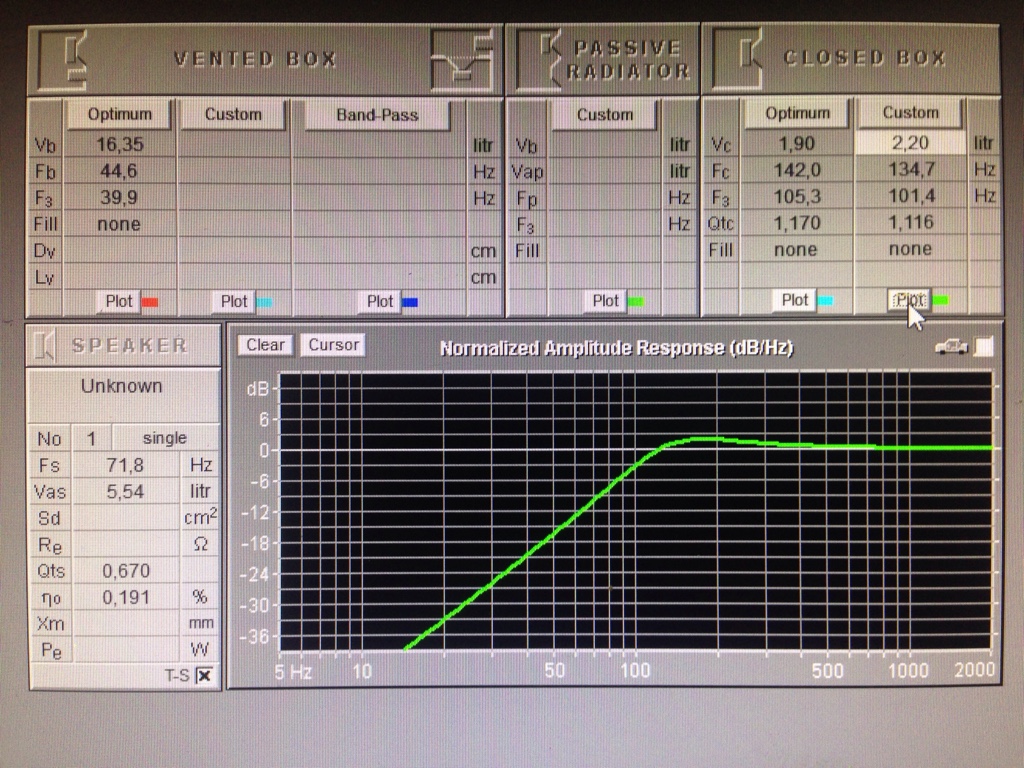The height and width of the screenshot is (768, 1024).
Task: Click the efficiency value 0,191
Action: click(125, 598)
